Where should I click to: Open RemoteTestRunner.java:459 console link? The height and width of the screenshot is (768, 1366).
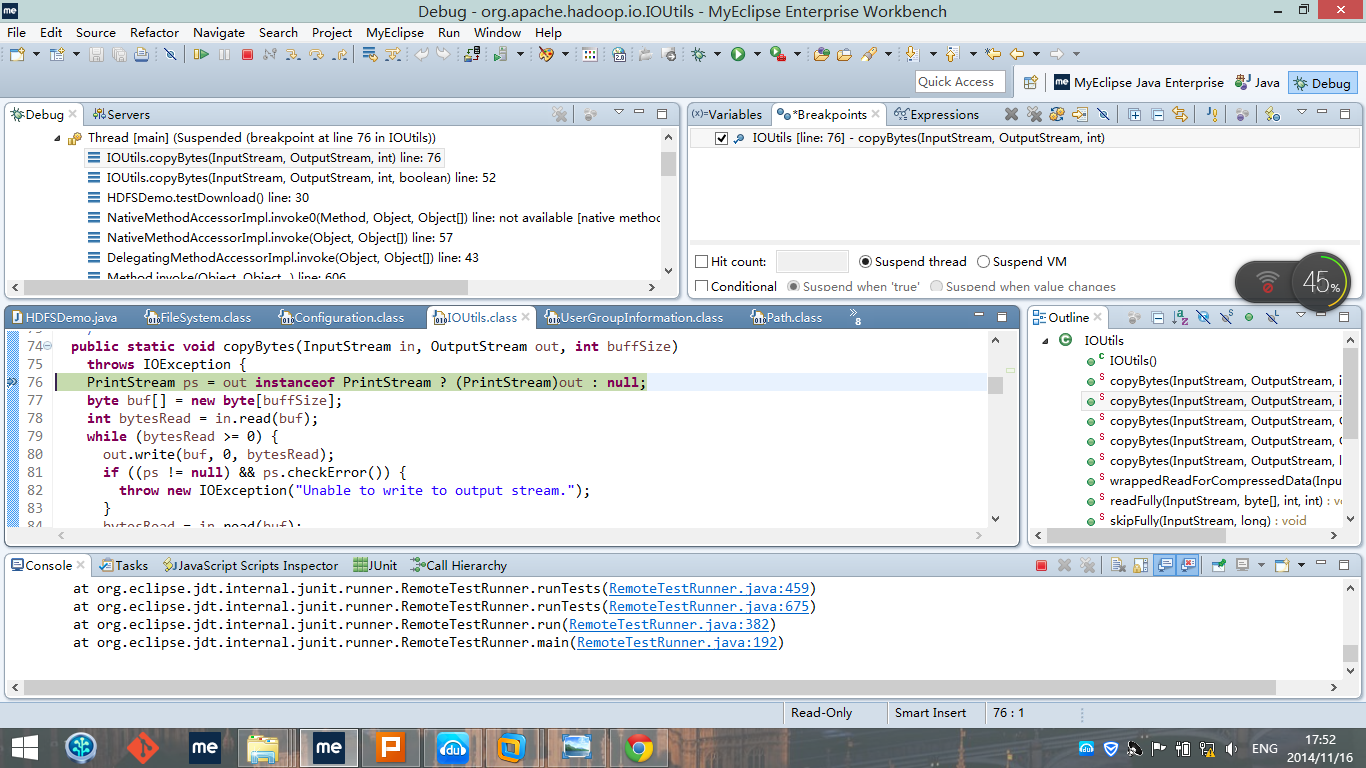(x=711, y=588)
